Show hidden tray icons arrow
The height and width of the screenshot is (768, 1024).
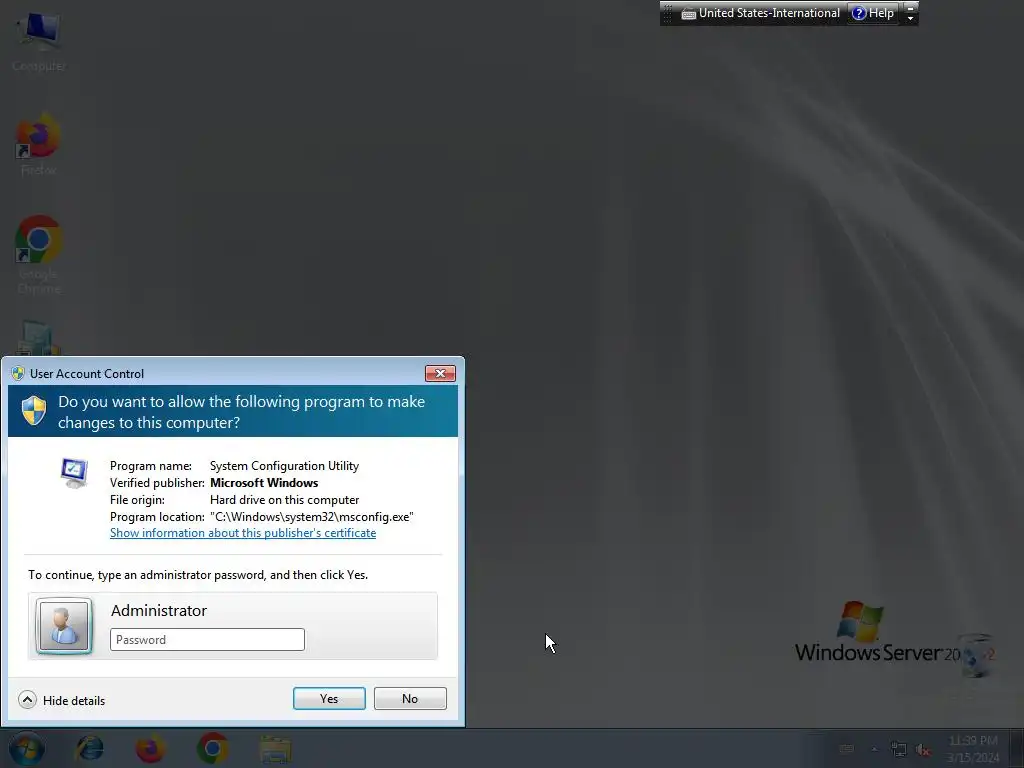click(874, 749)
